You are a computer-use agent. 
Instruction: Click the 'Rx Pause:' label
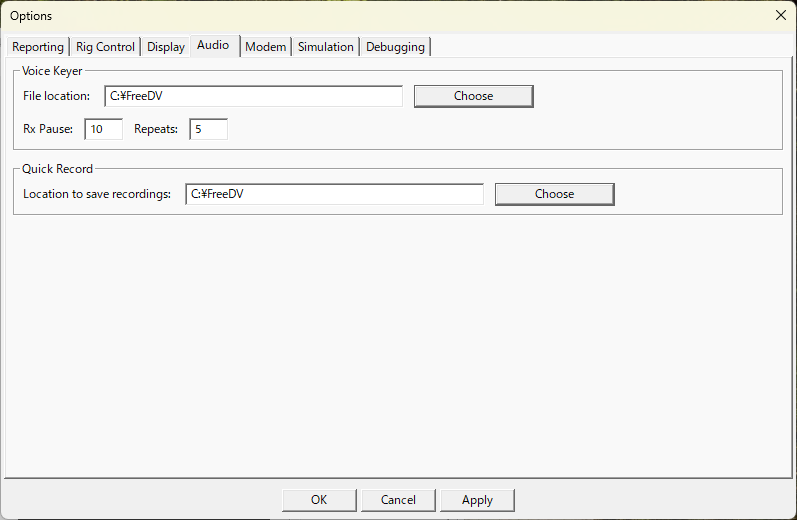48,129
